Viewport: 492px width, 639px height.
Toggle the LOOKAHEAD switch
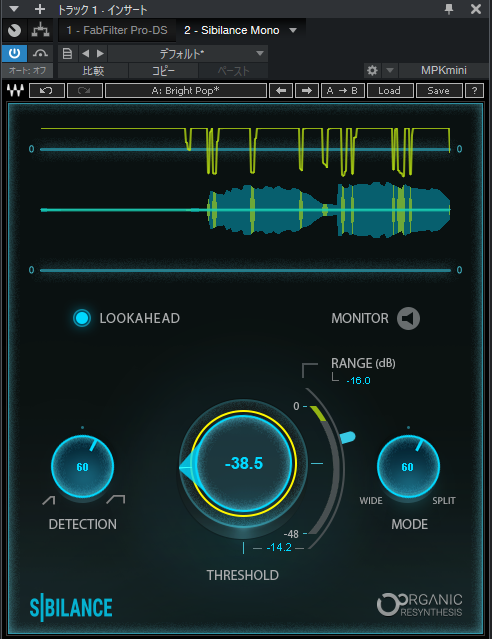[x=82, y=318]
